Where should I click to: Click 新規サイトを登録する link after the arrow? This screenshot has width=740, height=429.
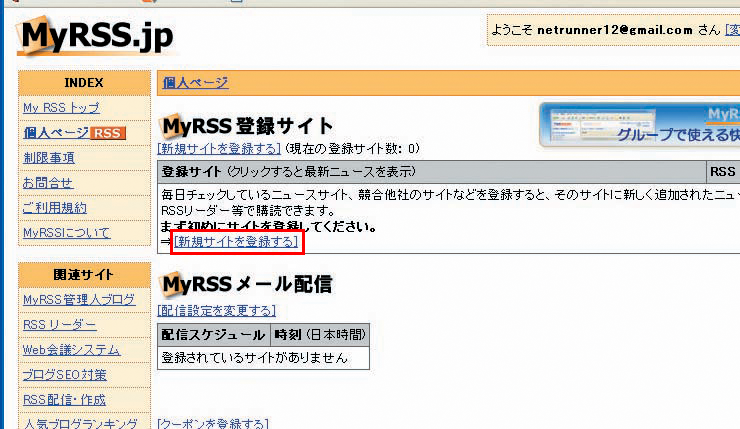(236, 242)
